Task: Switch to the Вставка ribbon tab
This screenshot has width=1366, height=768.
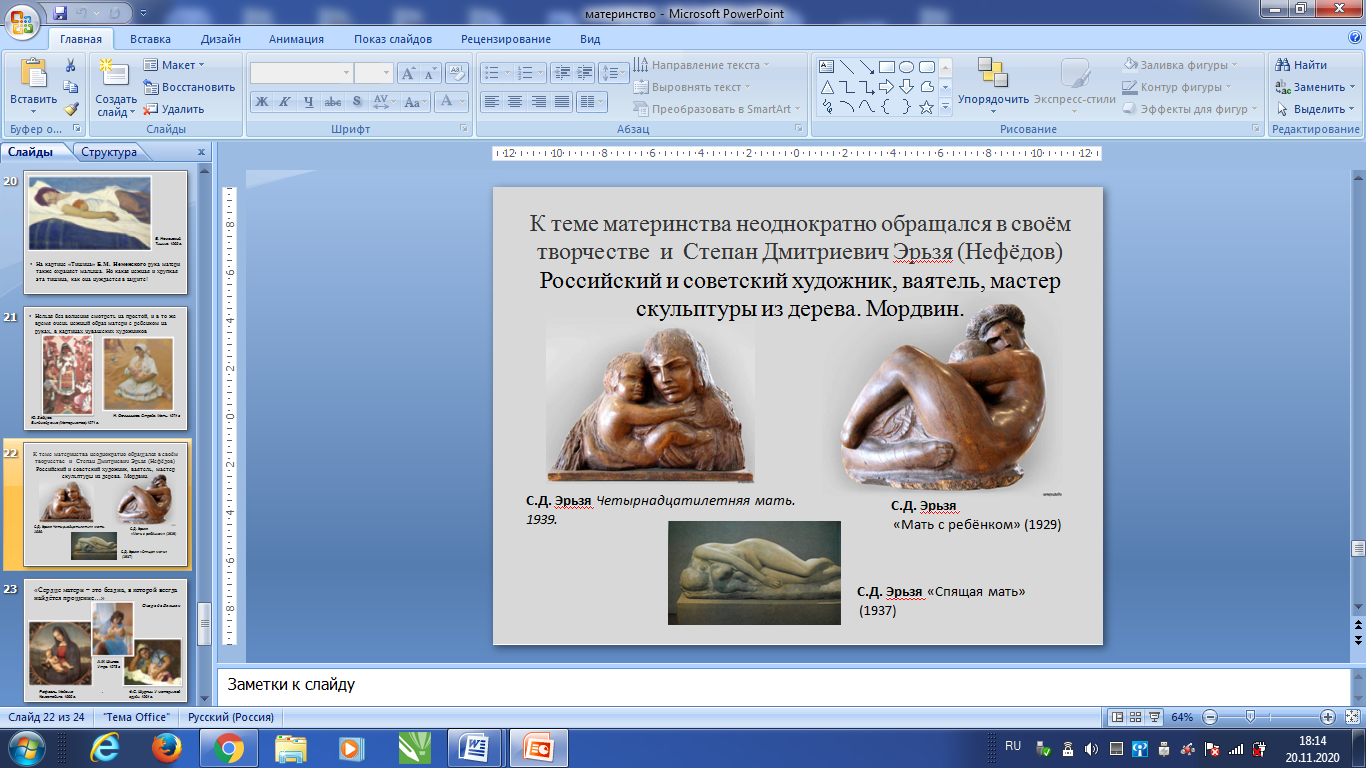Action: click(150, 39)
